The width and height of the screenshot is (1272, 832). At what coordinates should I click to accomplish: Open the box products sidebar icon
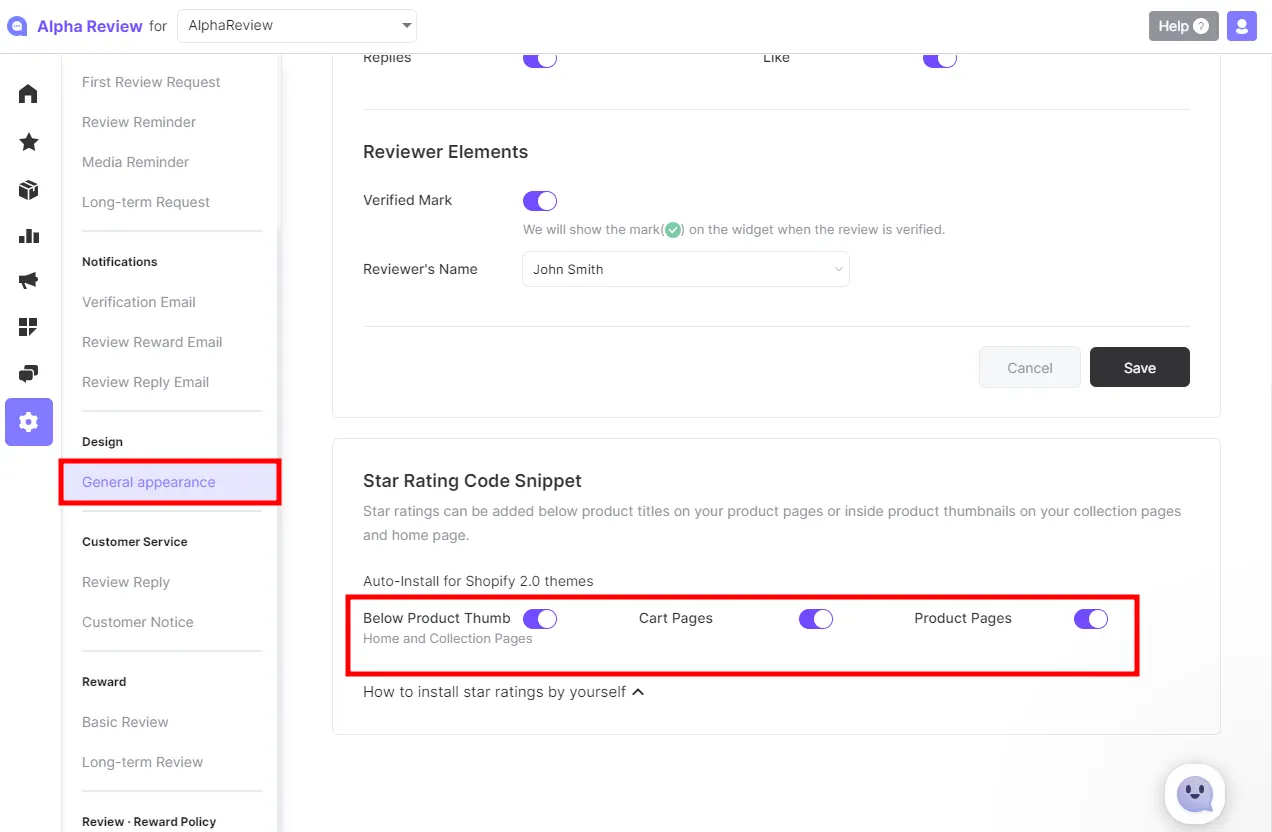click(29, 190)
